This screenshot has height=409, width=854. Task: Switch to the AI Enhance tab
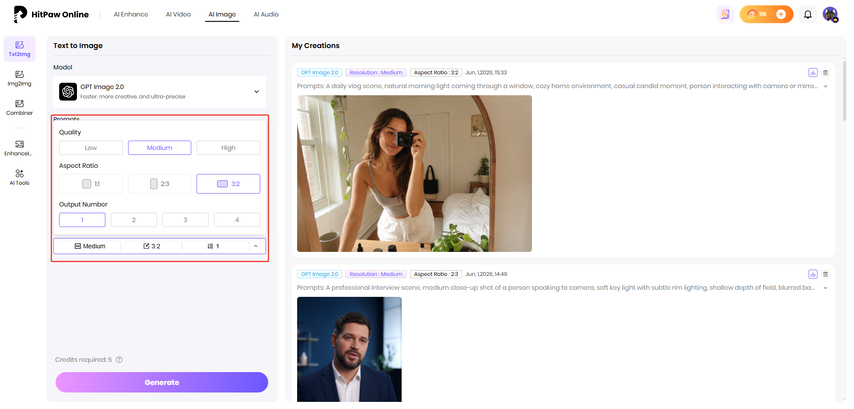point(131,15)
